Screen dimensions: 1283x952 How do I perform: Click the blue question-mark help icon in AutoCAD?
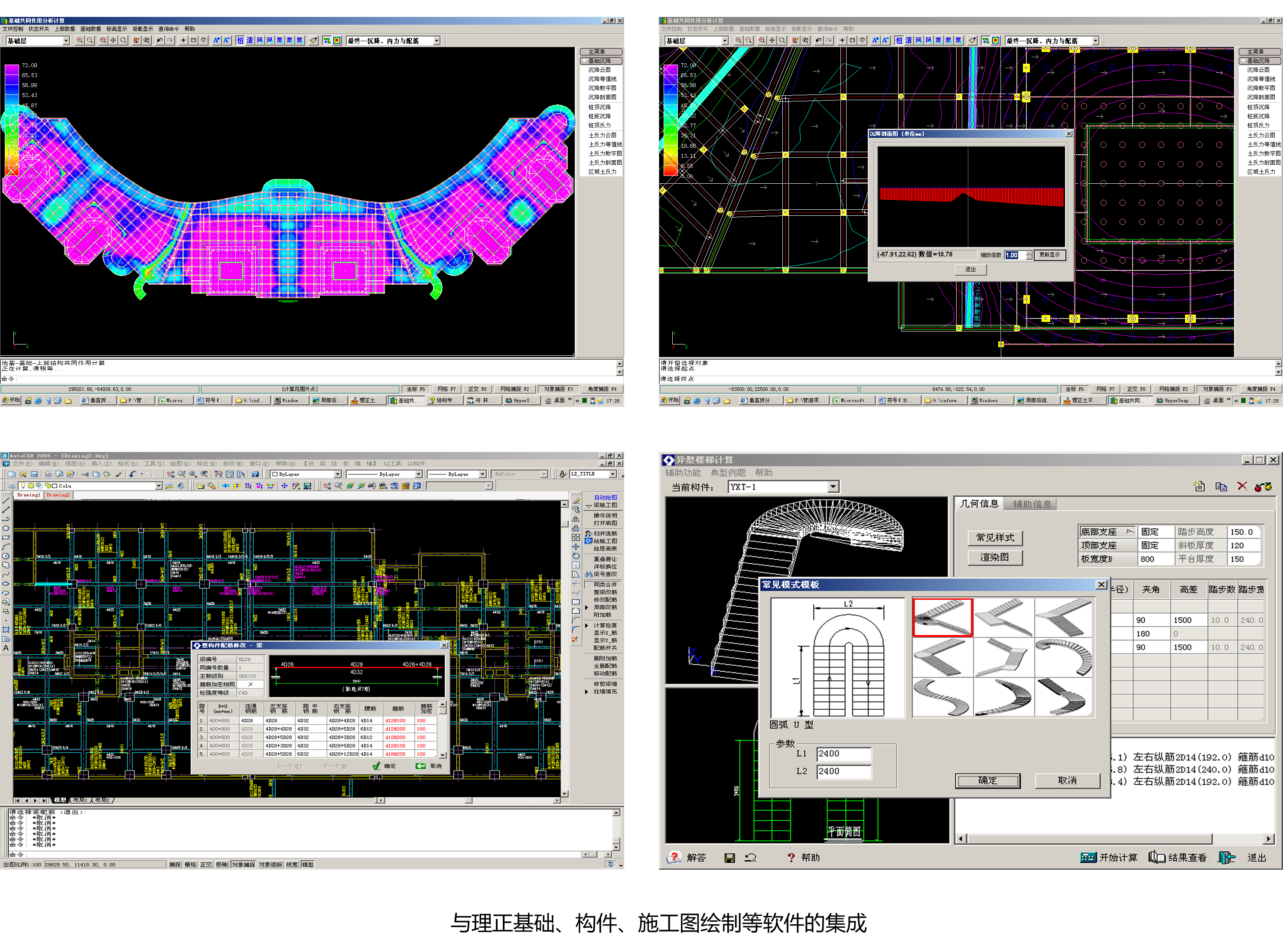coord(255,474)
